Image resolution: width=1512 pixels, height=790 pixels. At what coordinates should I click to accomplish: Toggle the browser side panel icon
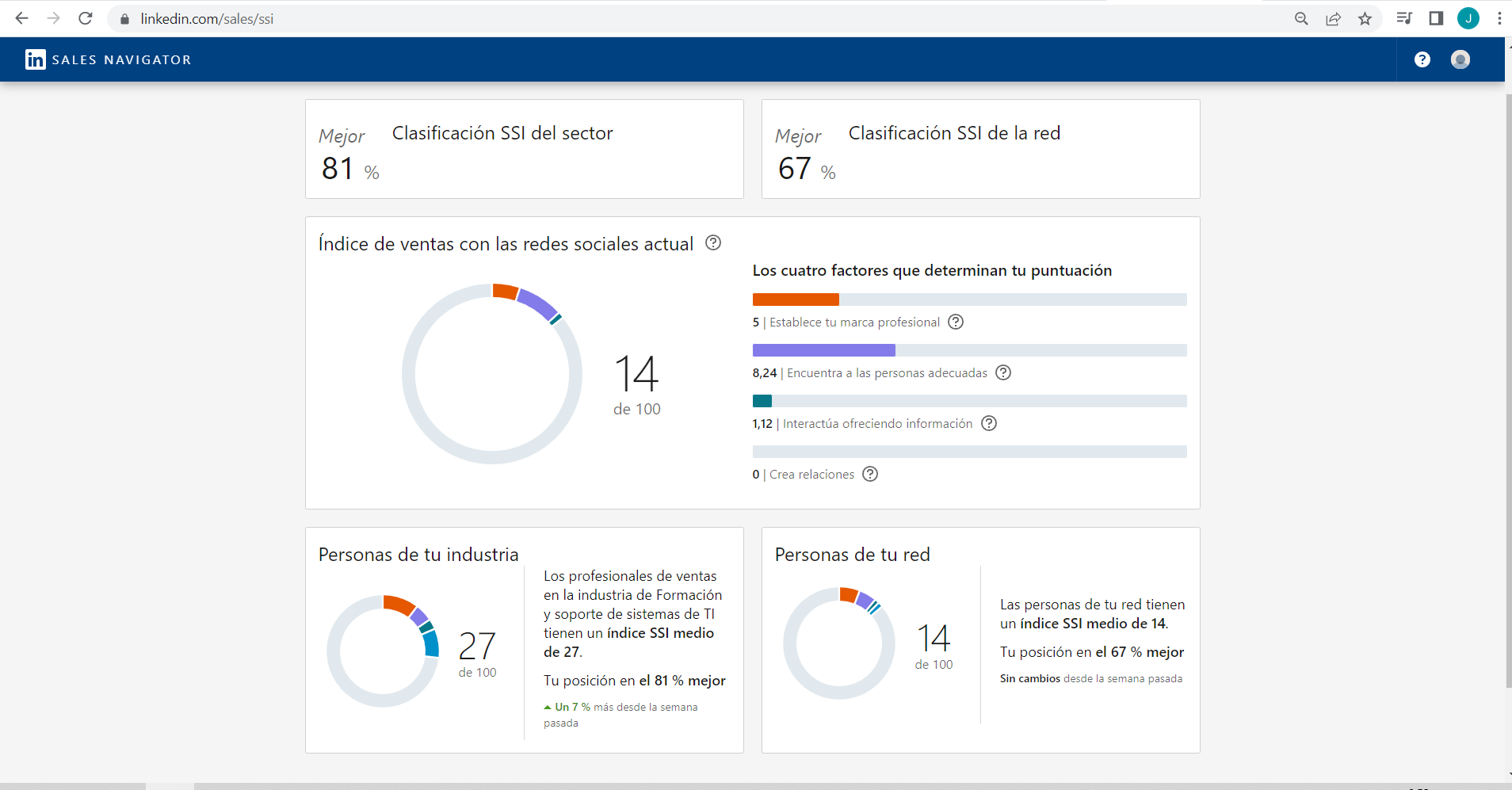coord(1436,18)
